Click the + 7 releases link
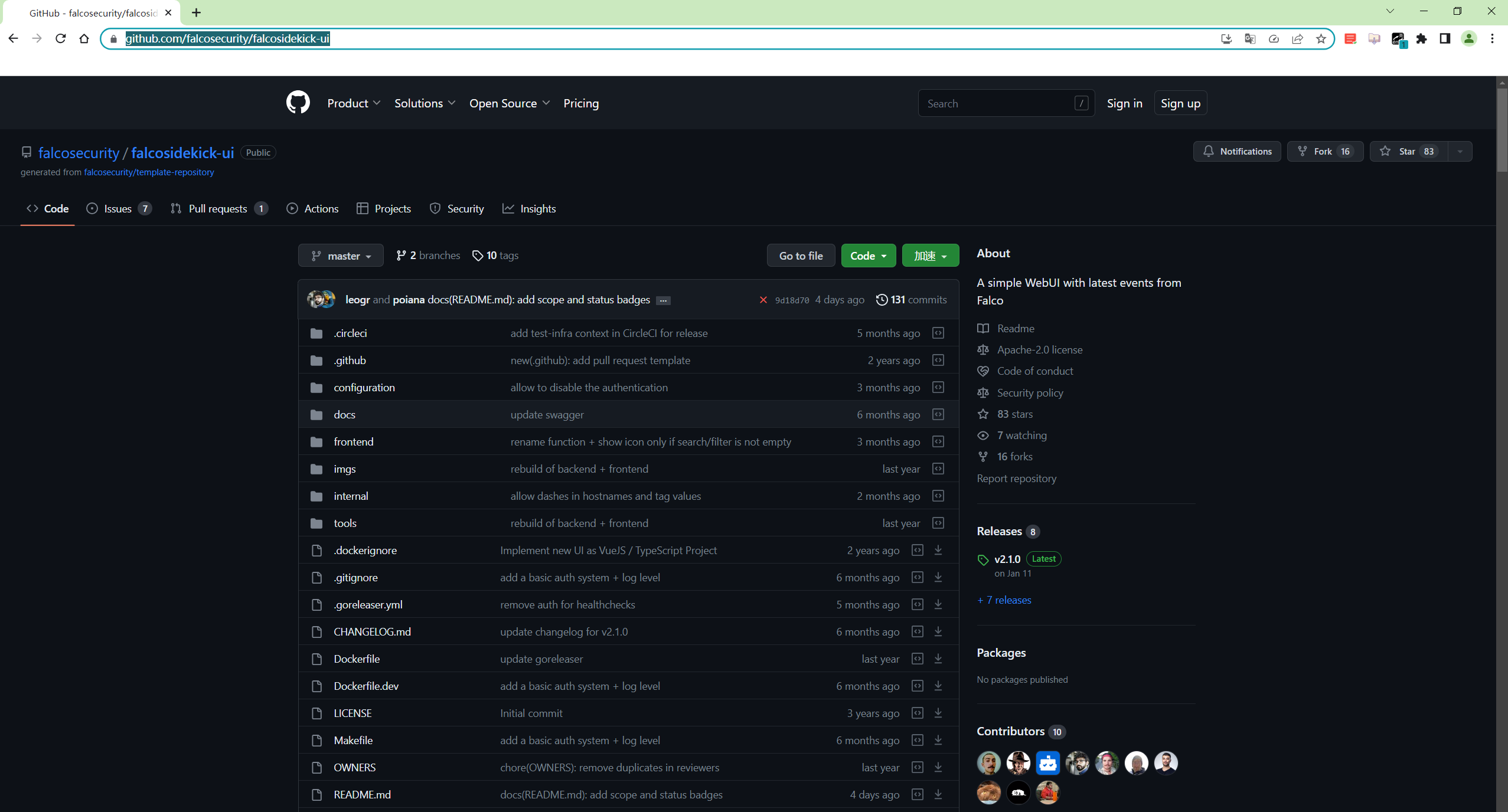Screen dimensions: 1508x812 pyautogui.click(x=1004, y=600)
